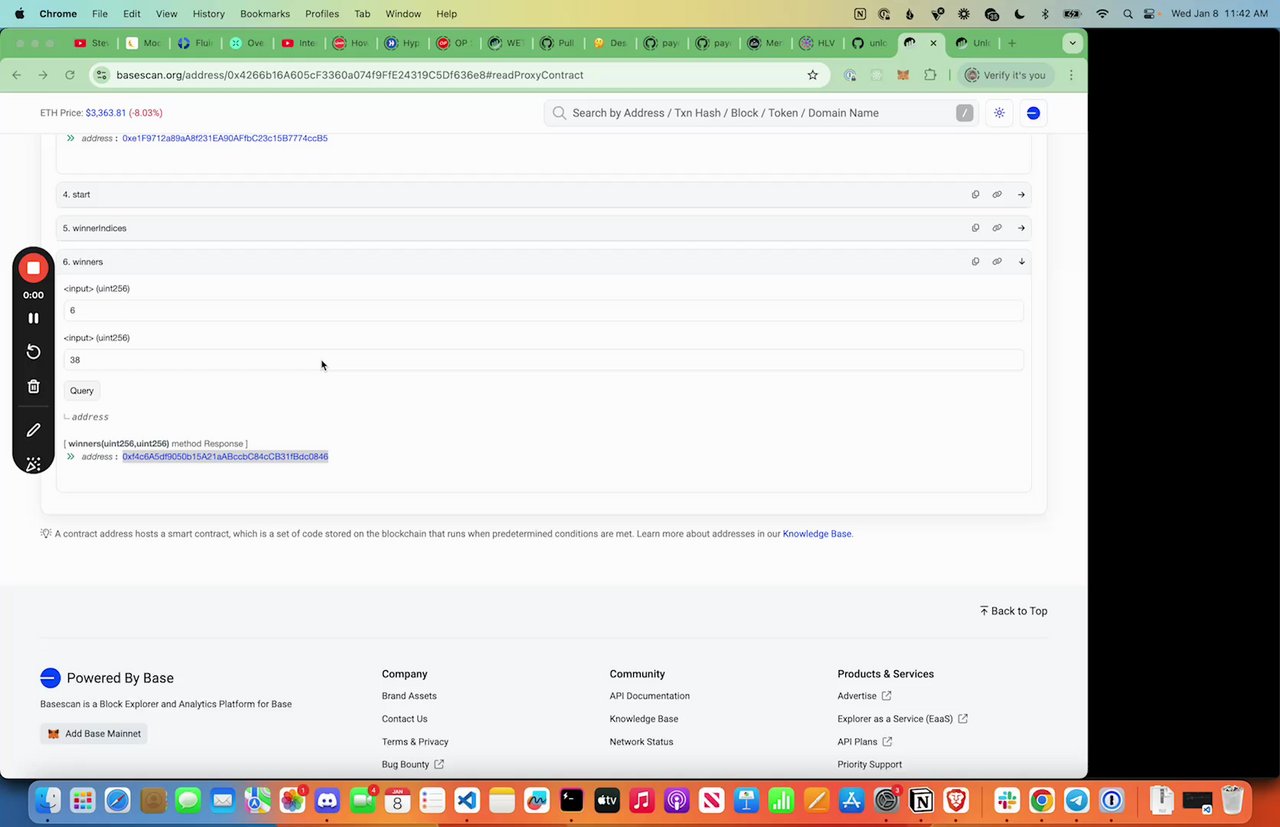1280x827 pixels.
Task: Open Notion from the Dock
Action: click(921, 800)
